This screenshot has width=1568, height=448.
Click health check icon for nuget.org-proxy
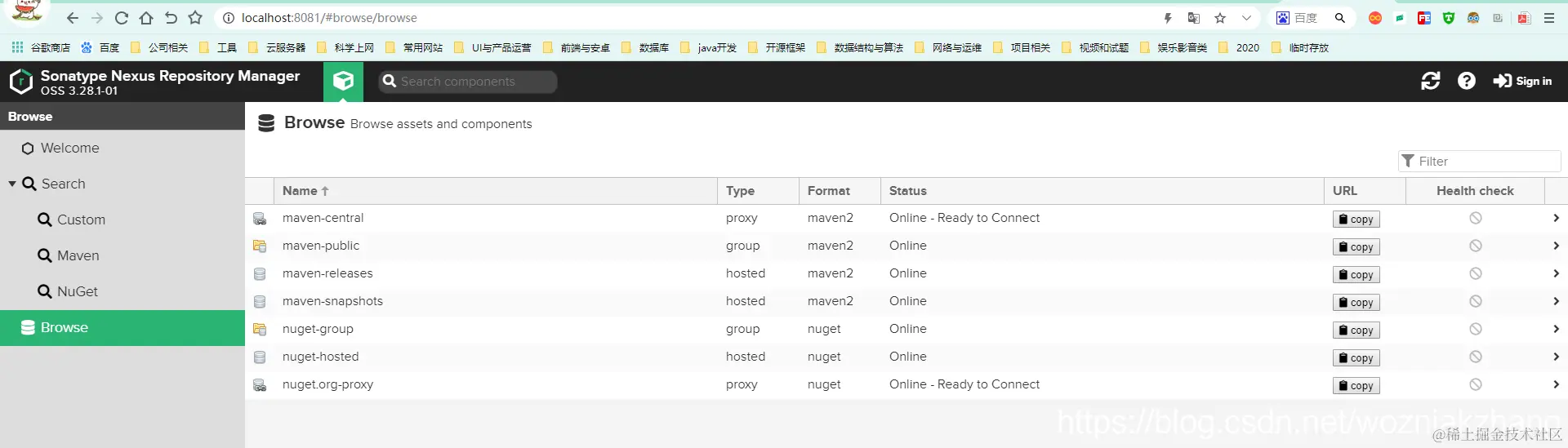1476,384
